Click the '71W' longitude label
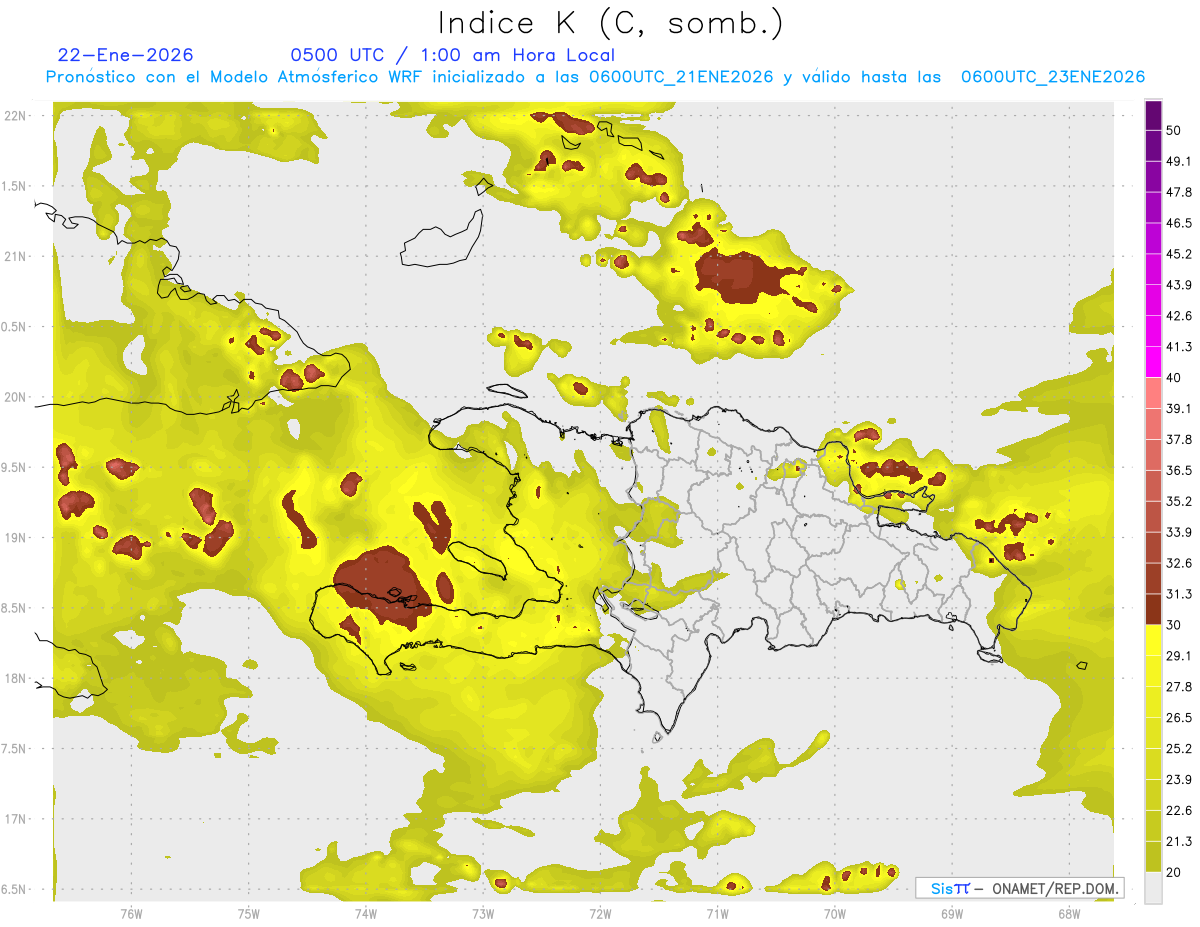Image resolution: width=1200 pixels, height=927 pixels. (x=717, y=913)
